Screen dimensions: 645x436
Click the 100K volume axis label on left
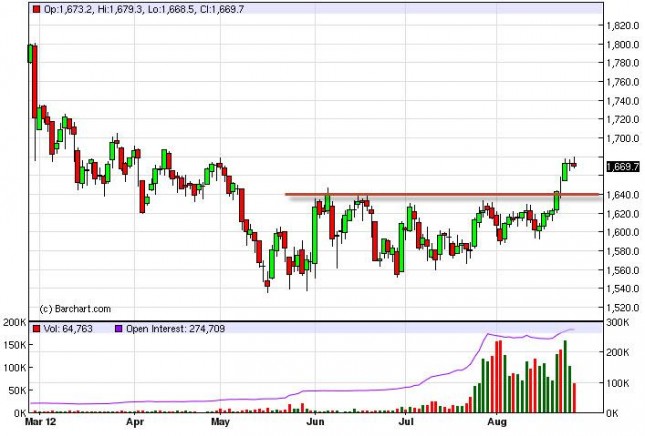click(14, 367)
